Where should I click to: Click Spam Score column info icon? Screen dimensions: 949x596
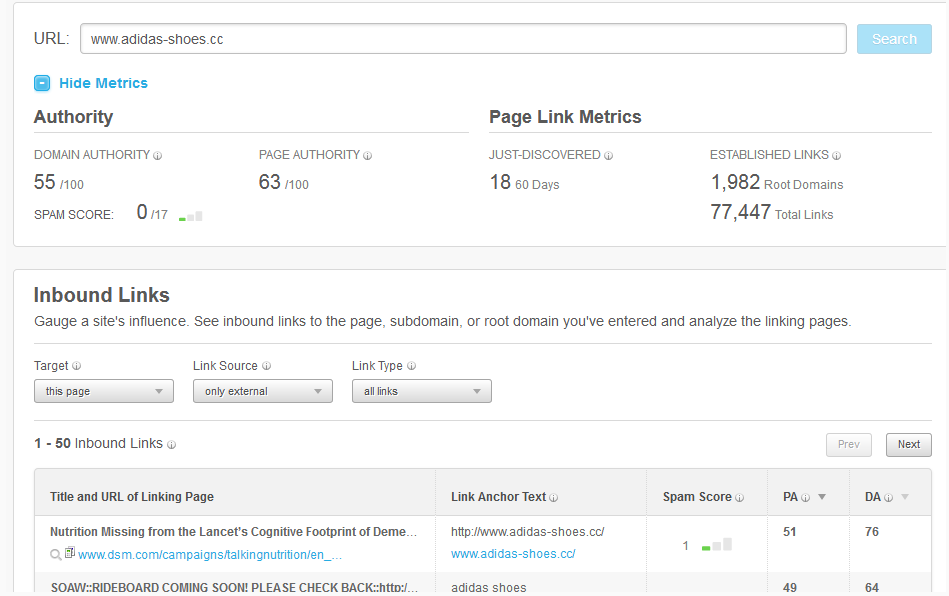(739, 497)
